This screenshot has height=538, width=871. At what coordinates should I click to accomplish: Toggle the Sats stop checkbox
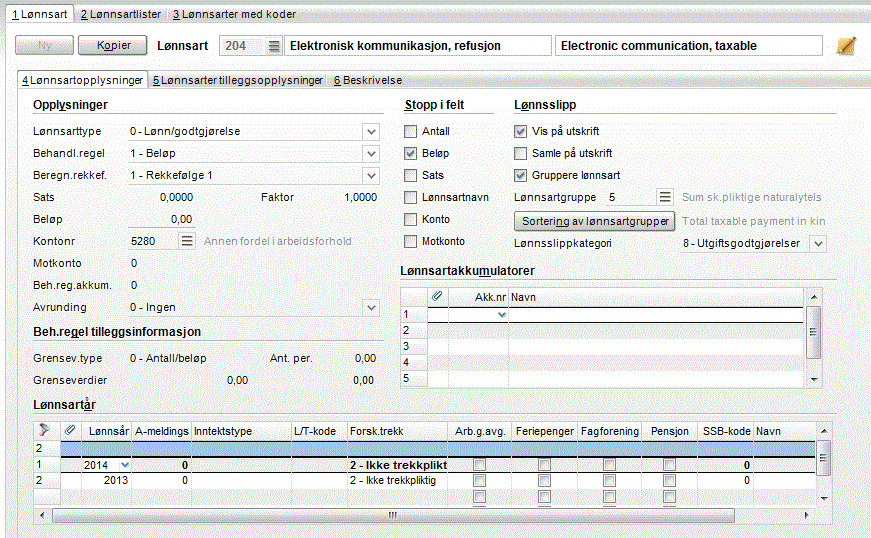tap(411, 175)
